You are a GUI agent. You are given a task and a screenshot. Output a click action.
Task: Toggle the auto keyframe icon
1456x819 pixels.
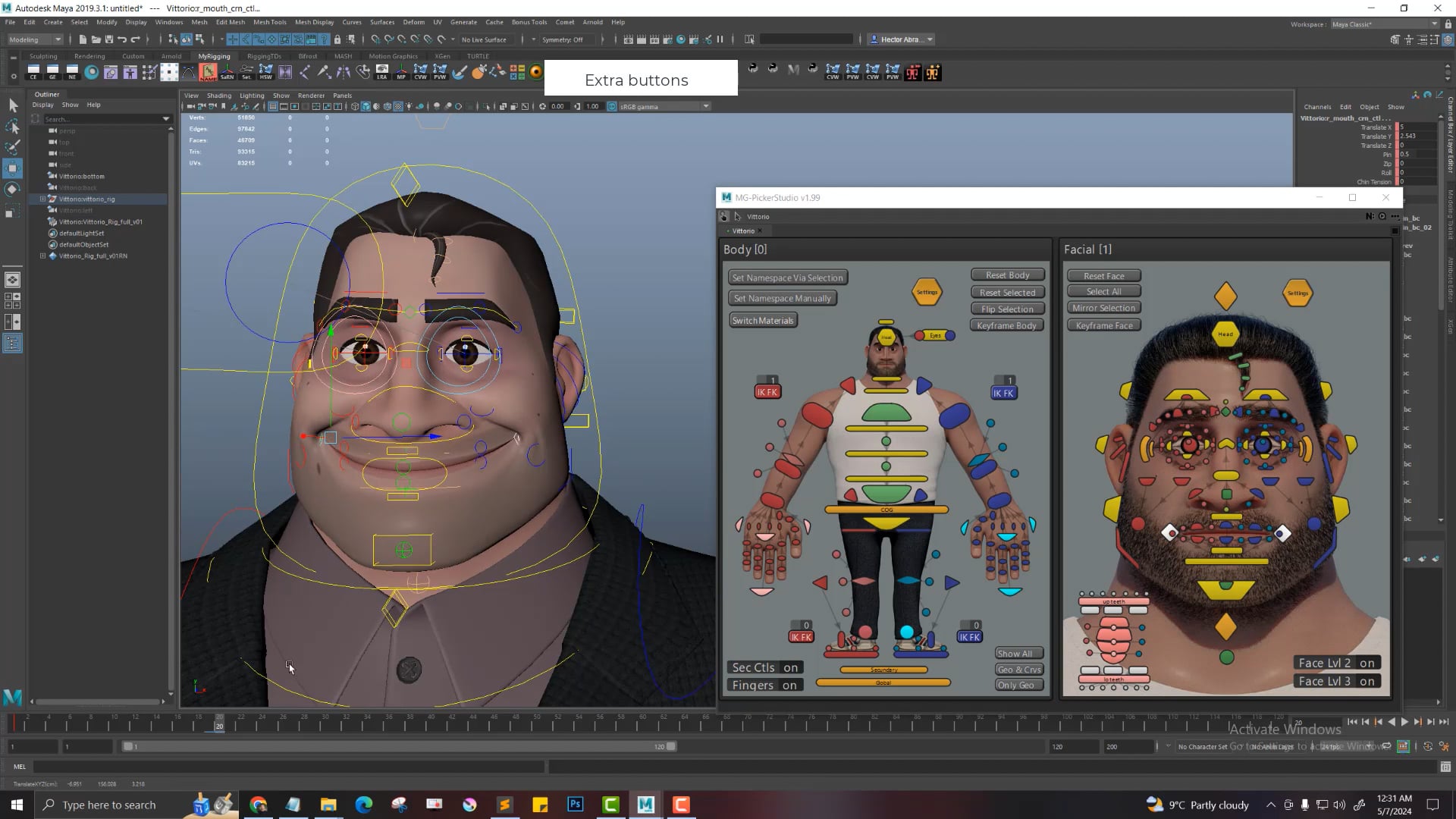(1403, 746)
